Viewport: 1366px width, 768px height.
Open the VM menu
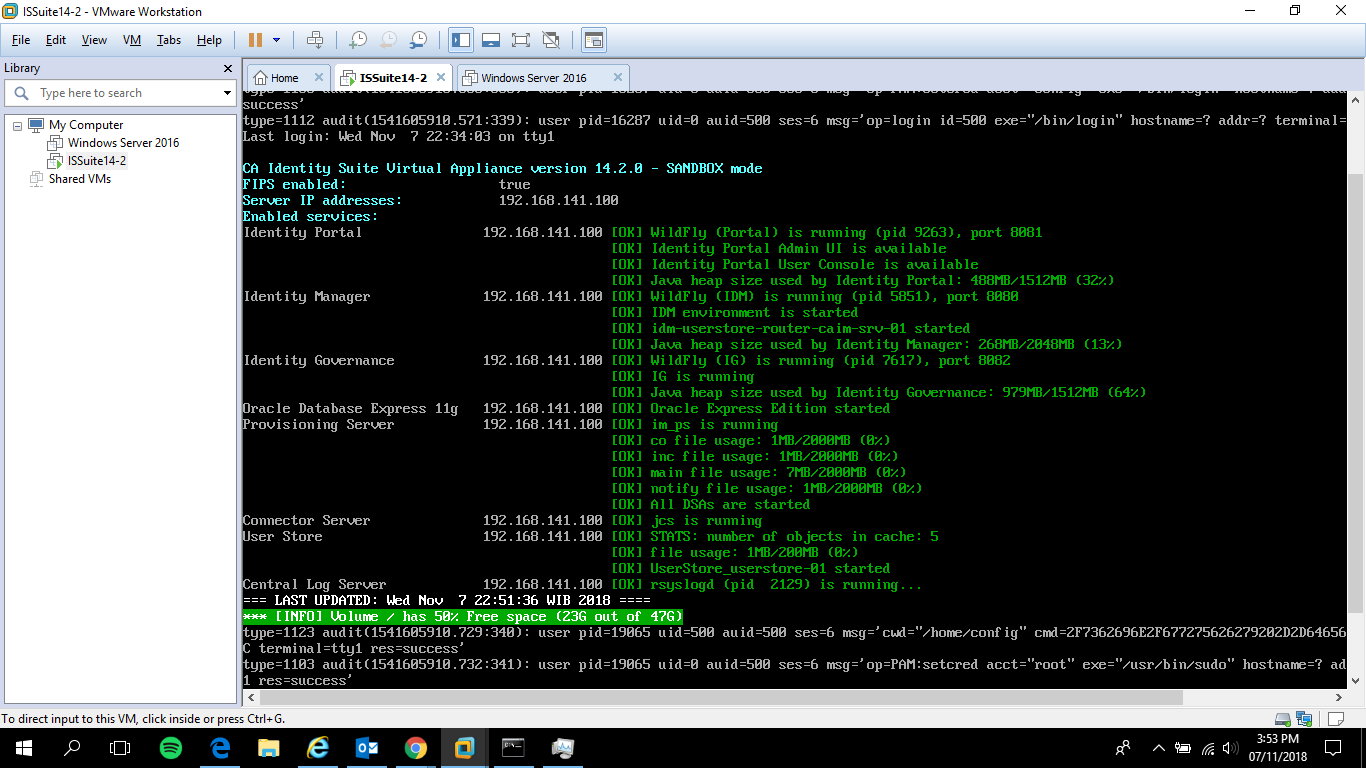132,40
